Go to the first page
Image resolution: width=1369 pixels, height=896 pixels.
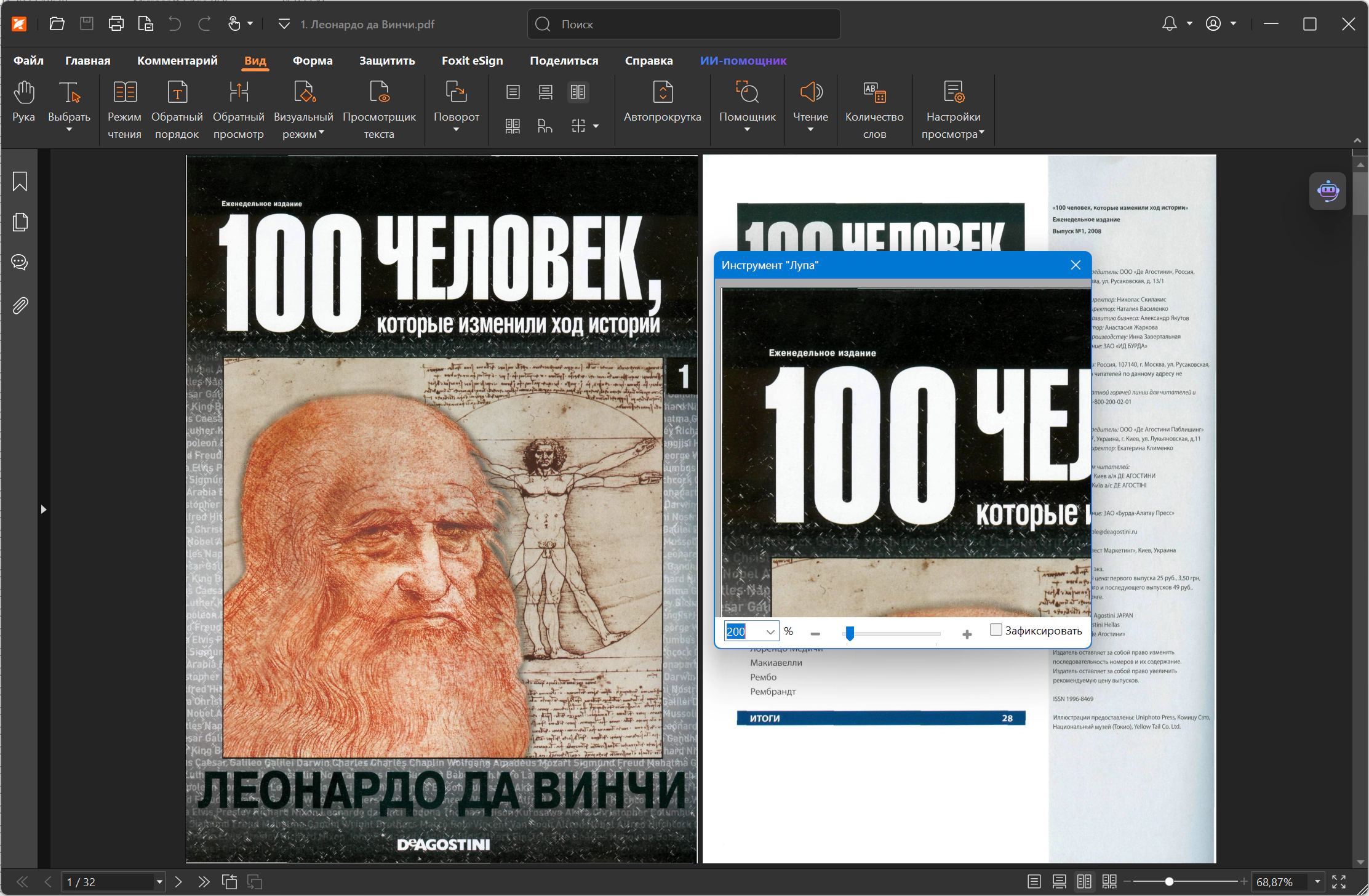[x=22, y=882]
